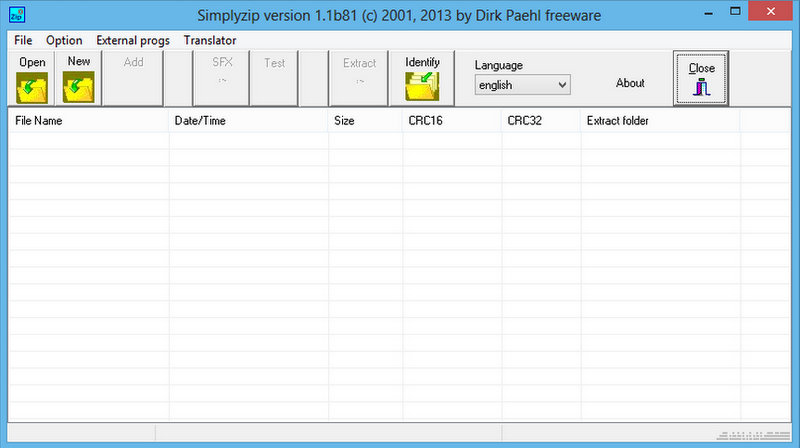Screen dimensions: 800x448
Task: Open the Translator menu
Action: pyautogui.click(x=210, y=40)
